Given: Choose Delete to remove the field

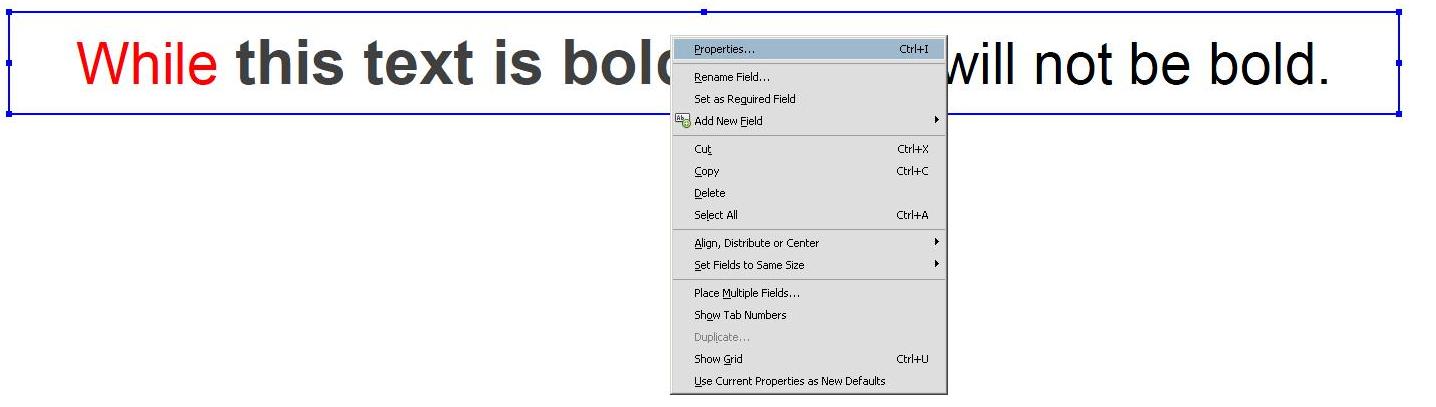Looking at the screenshot, I should tap(709, 193).
